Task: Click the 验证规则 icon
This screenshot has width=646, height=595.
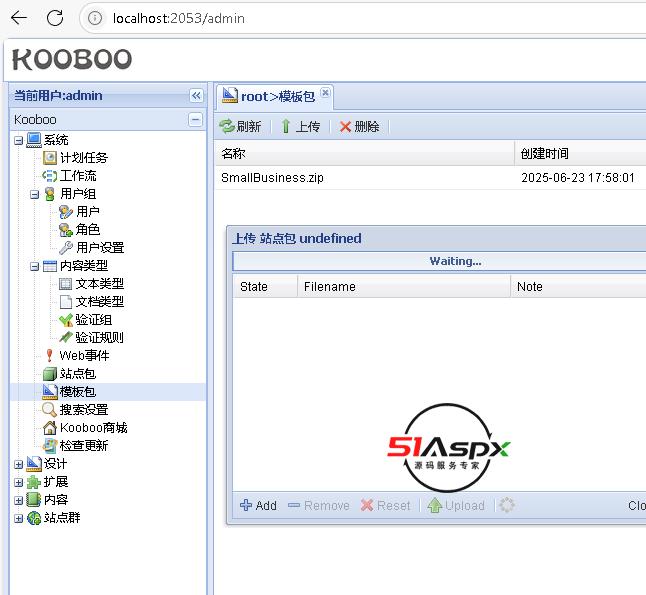Action: coord(66,337)
